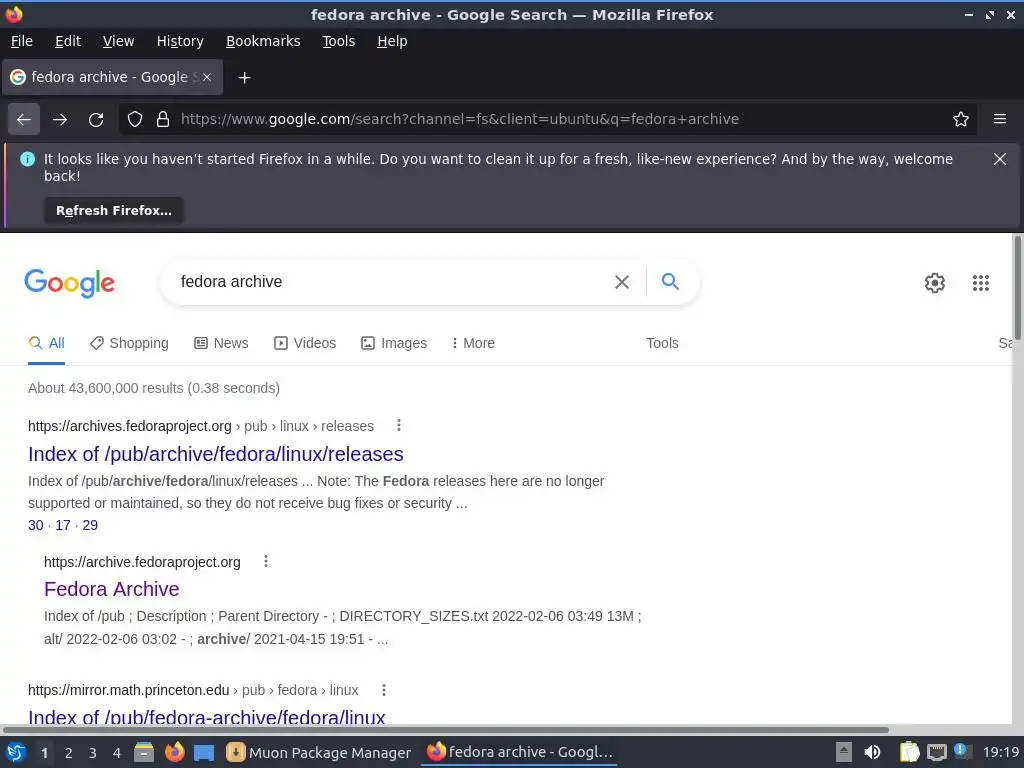Screen dimensions: 1024x768
Task: Close the fedora archive tab
Action: tap(207, 77)
